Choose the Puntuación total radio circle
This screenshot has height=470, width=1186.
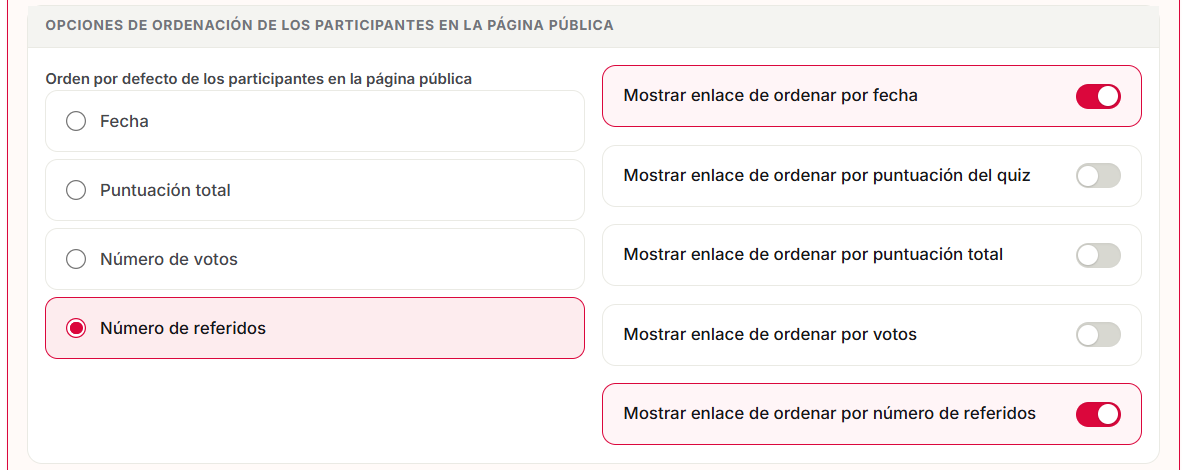(76, 191)
